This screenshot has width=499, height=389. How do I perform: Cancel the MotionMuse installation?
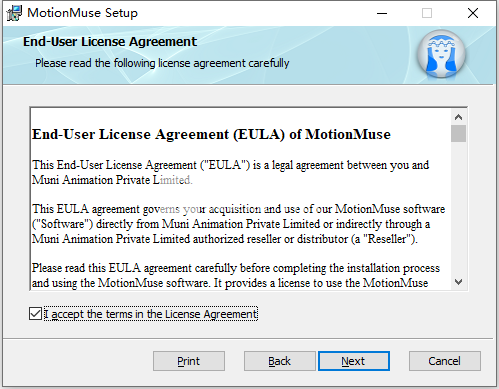pos(445,361)
